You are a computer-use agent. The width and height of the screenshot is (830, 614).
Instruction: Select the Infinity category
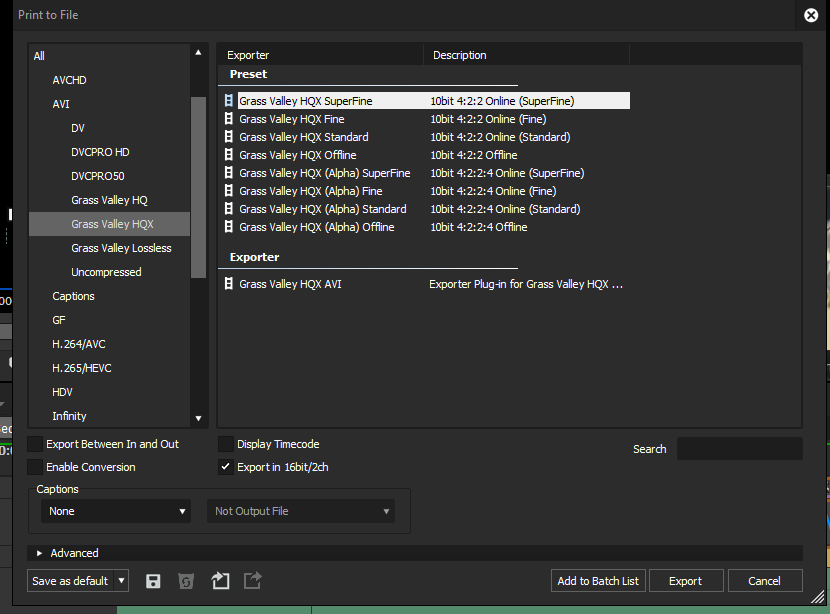[x=69, y=416]
